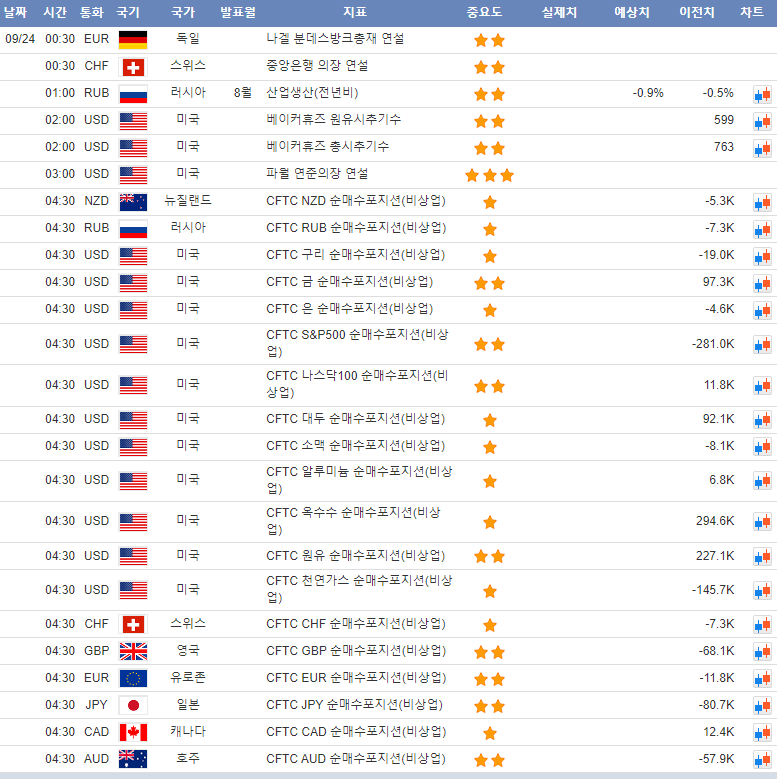777x779 pixels.
Task: Click German flag in 나겔 분데스방크총재 row
Action: (x=133, y=40)
